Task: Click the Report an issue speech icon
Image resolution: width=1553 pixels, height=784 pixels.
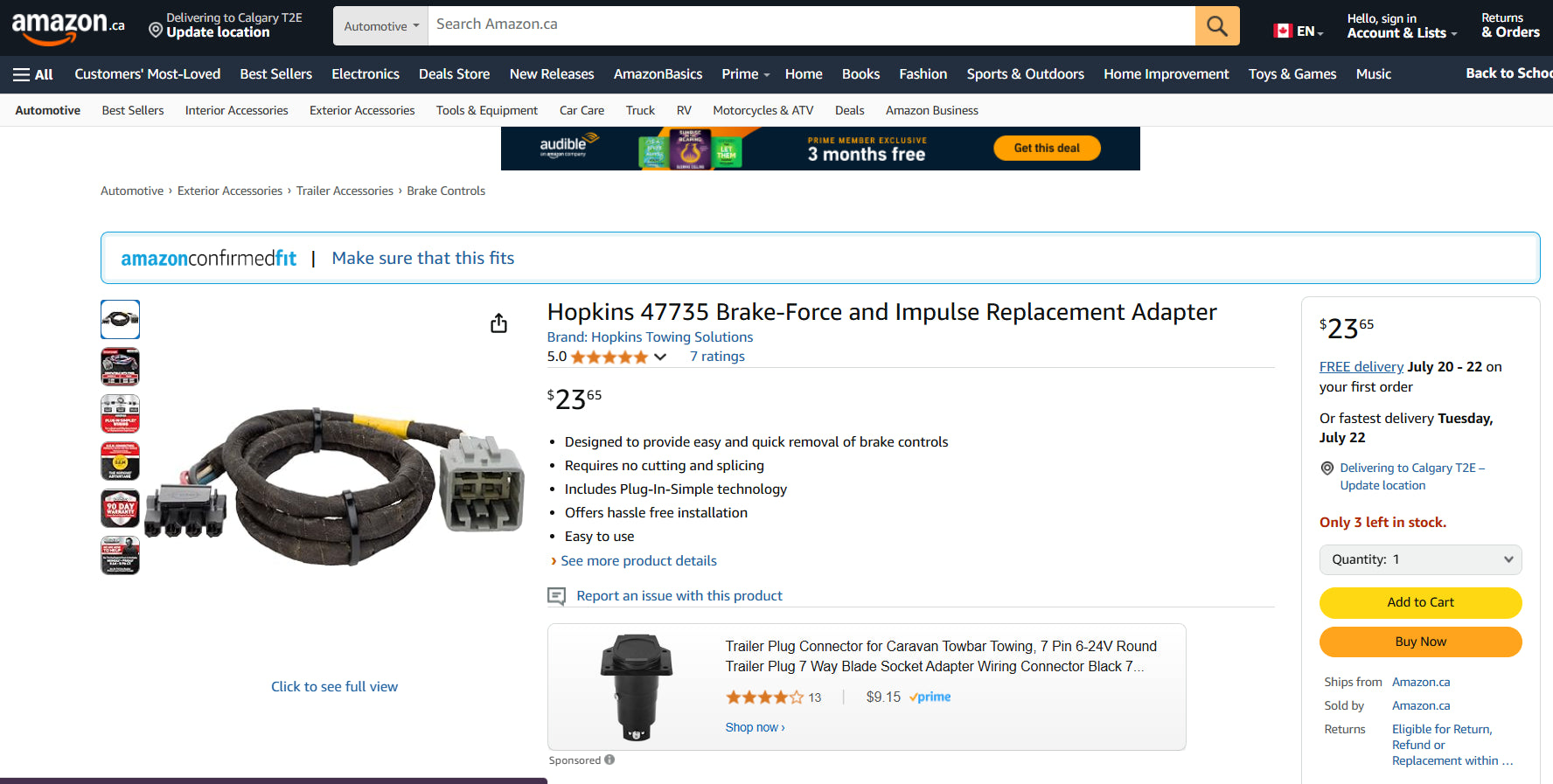Action: [x=556, y=596]
